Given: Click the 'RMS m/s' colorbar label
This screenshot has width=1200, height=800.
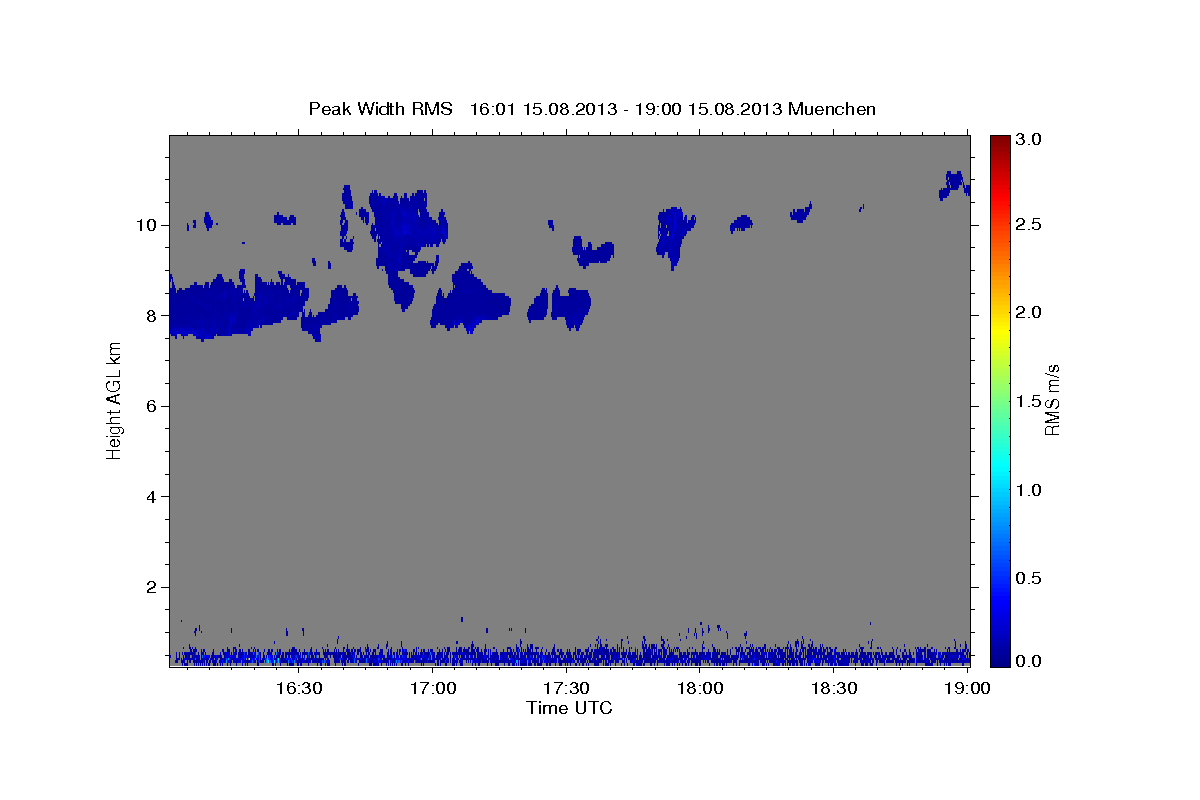Looking at the screenshot, I should tap(1052, 400).
